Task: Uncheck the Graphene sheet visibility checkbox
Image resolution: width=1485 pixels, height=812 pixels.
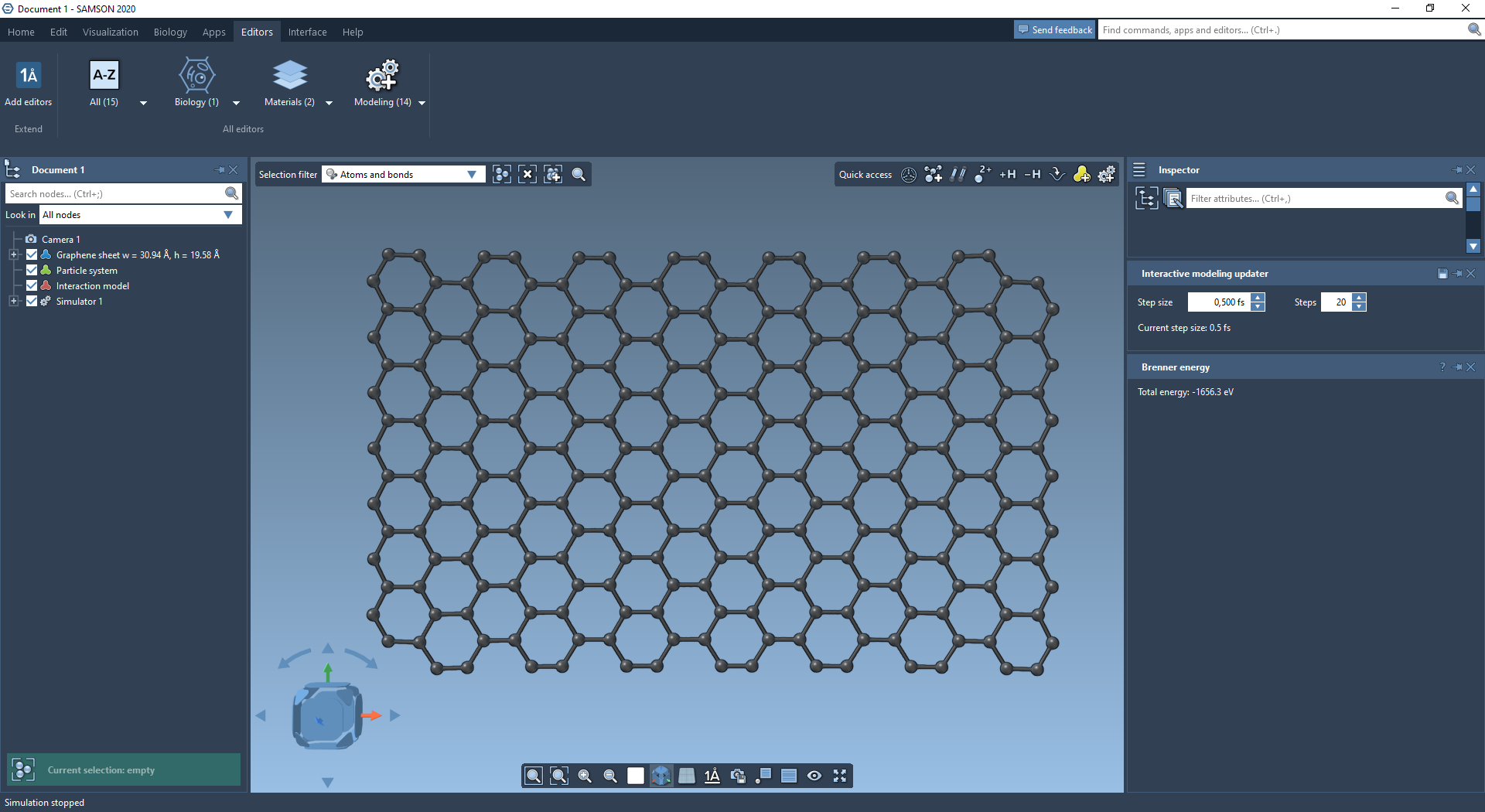Action: coord(32,254)
